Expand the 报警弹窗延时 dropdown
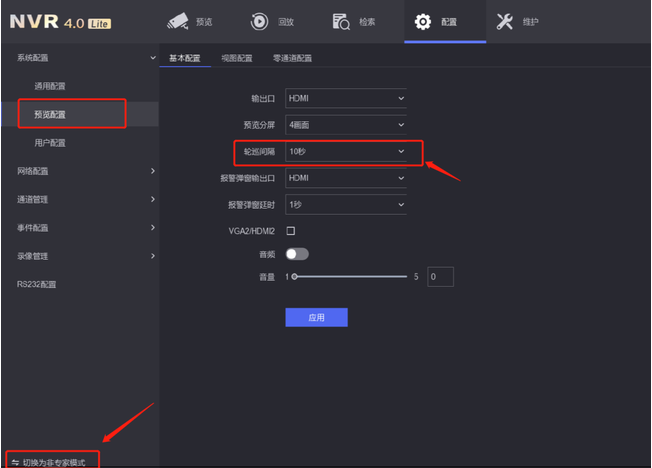Screen dimensions: 652x468 coord(346,204)
